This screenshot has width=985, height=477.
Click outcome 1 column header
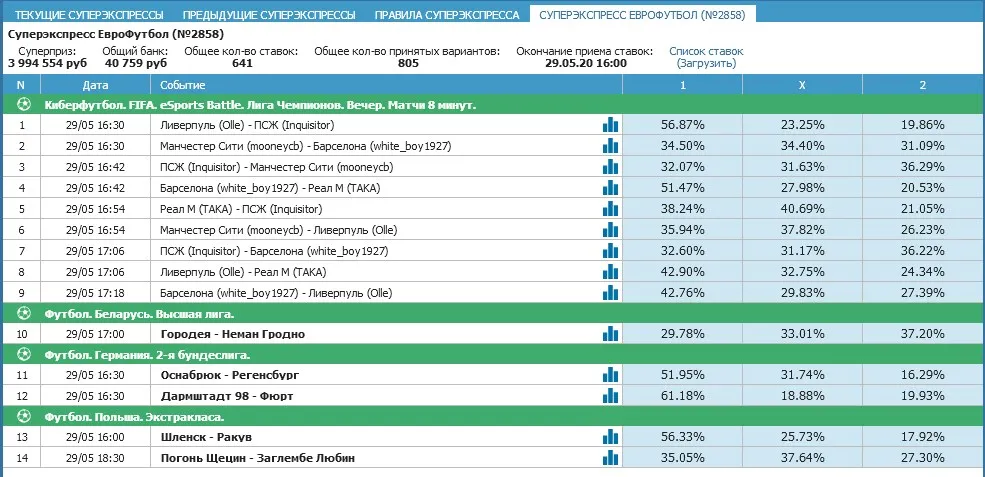pos(683,85)
